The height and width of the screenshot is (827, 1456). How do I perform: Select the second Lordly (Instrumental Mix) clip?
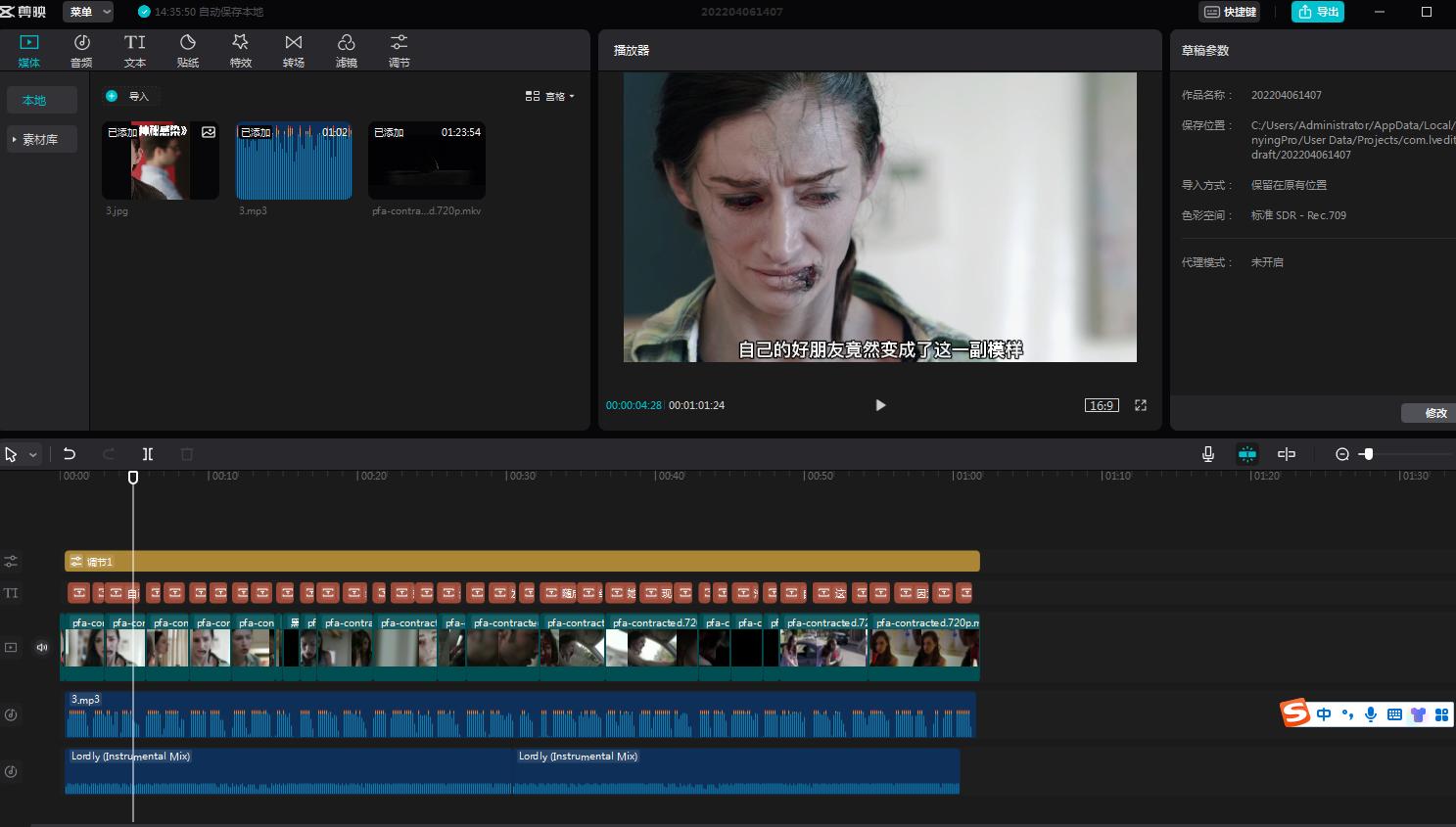(x=736, y=771)
